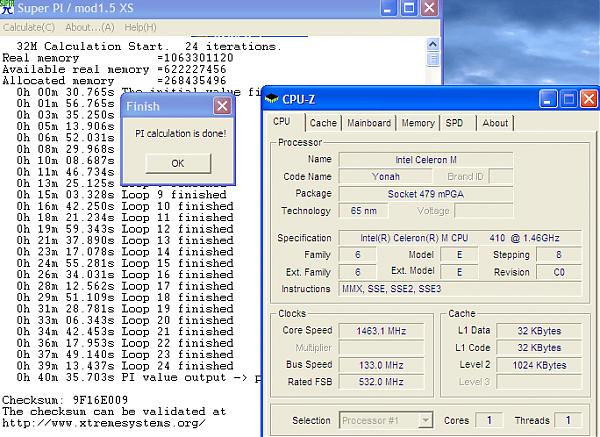Open the About tab in CPU-Z

click(495, 123)
